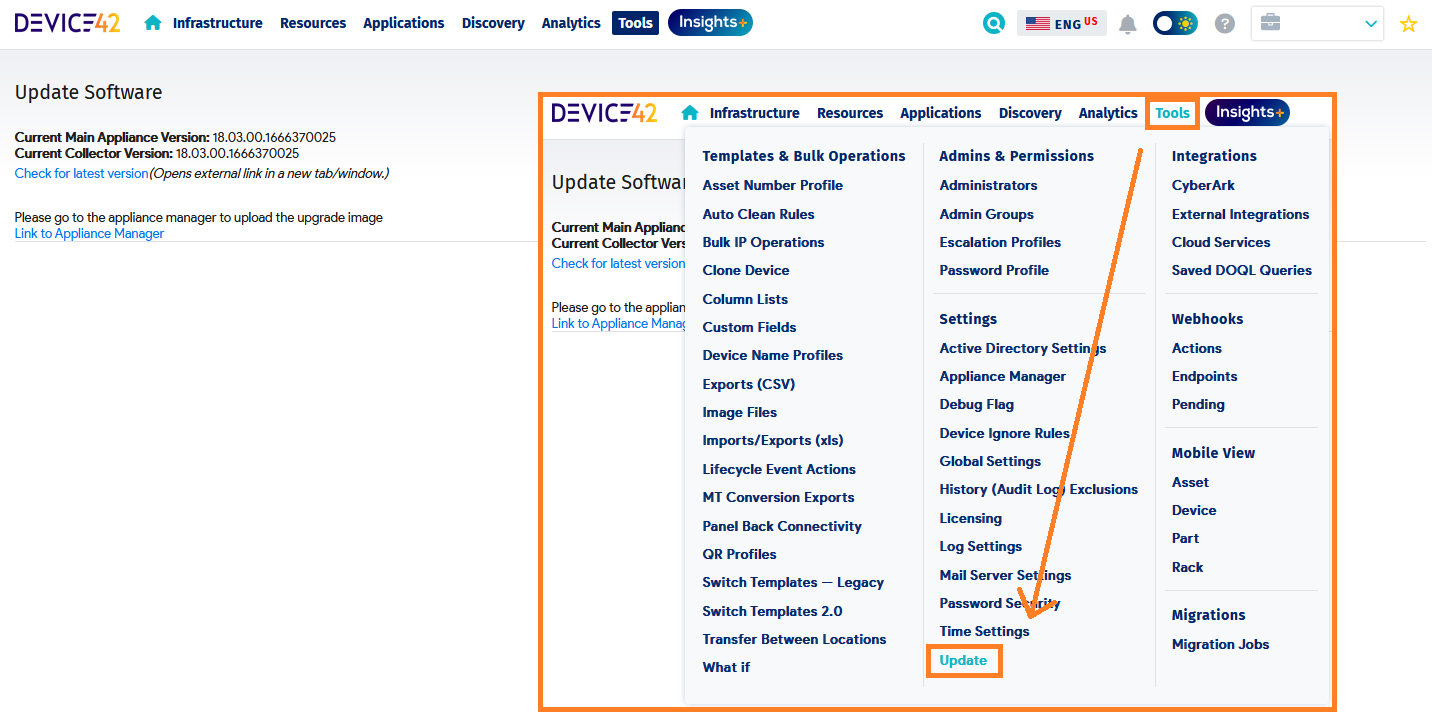Click the Device42 logo in the inset screenshot
Image resolution: width=1432 pixels, height=726 pixels.
point(604,113)
